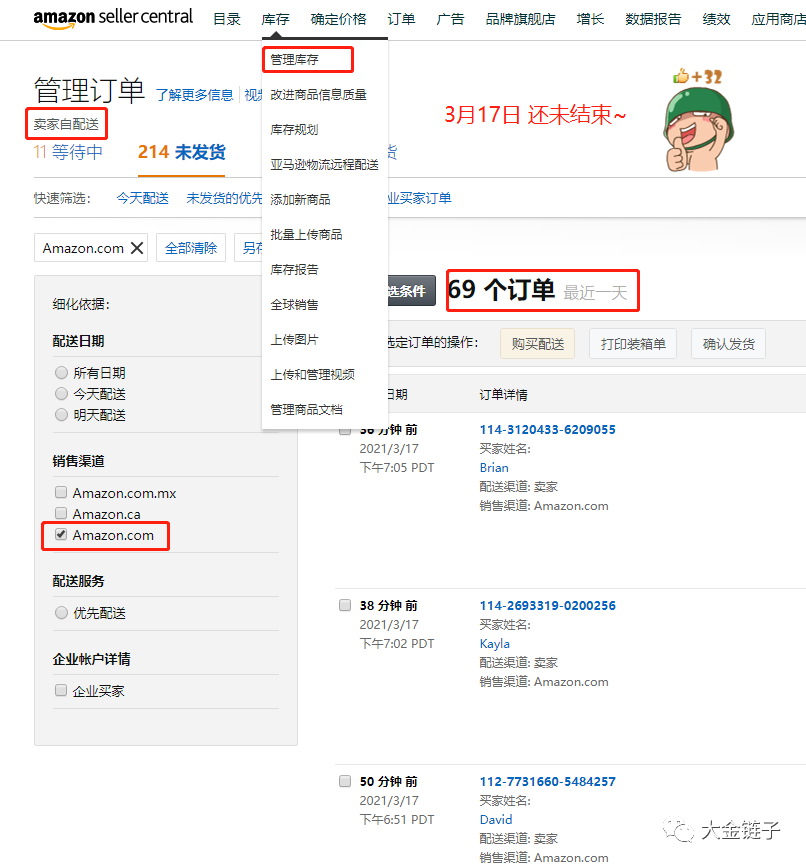Open the 订单 menu
Image resolution: width=806 pixels, height=865 pixels.
tap(401, 19)
